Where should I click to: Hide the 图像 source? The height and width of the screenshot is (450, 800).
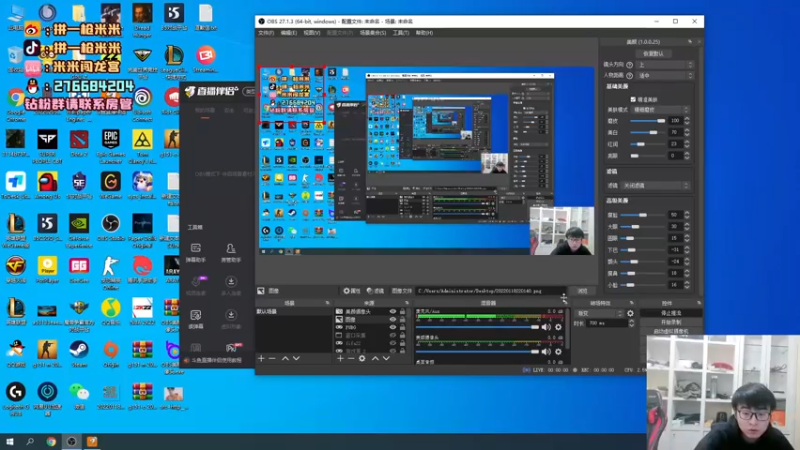393,319
